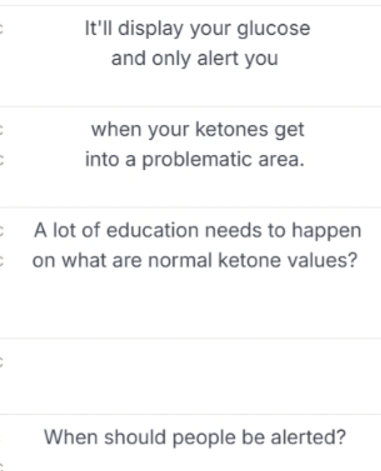The width and height of the screenshot is (381, 471).
Task: Click the cut-off marker beside "It'll display your glucose"
Action: click(1, 29)
